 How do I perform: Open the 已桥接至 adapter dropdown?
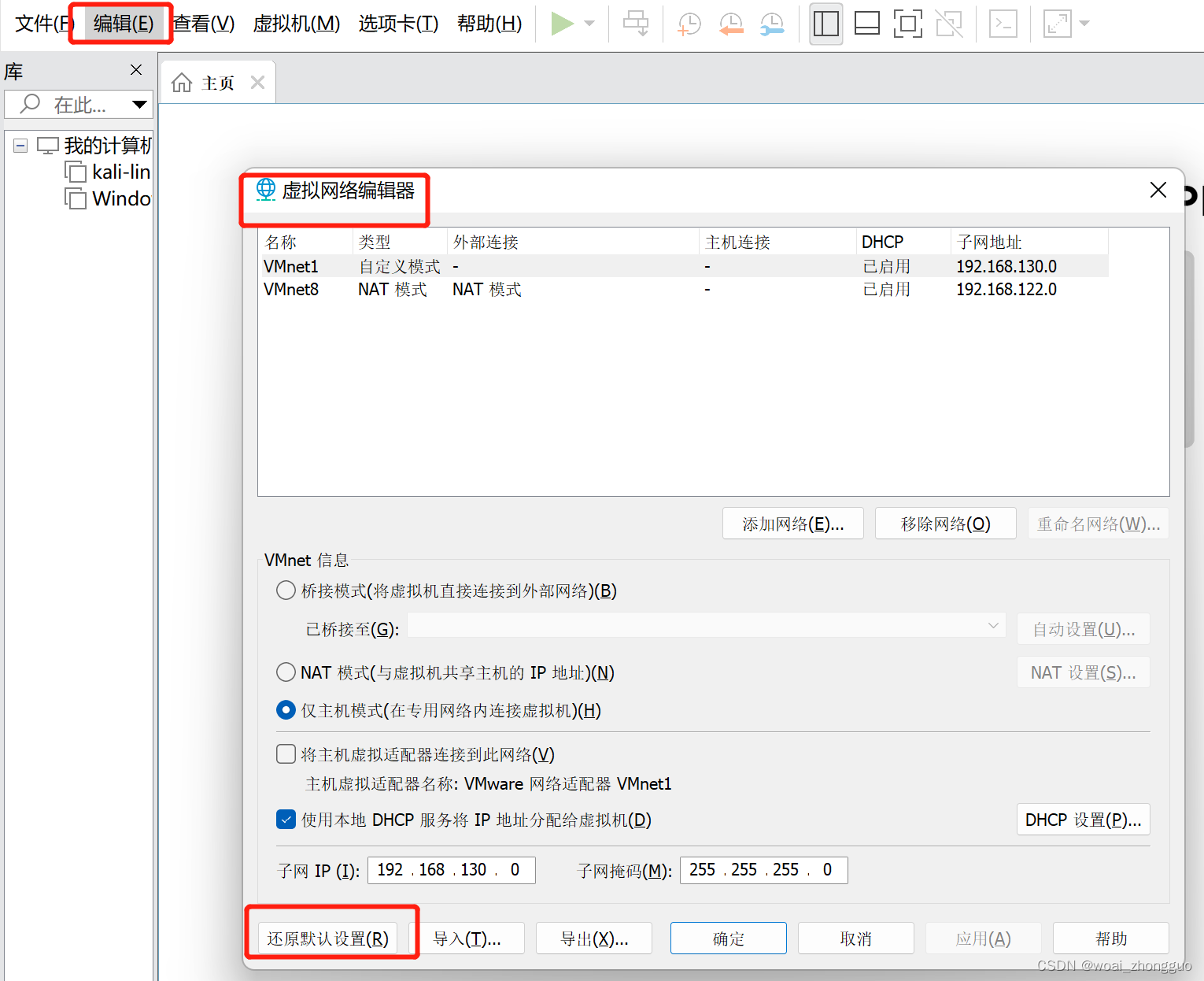pos(707,627)
